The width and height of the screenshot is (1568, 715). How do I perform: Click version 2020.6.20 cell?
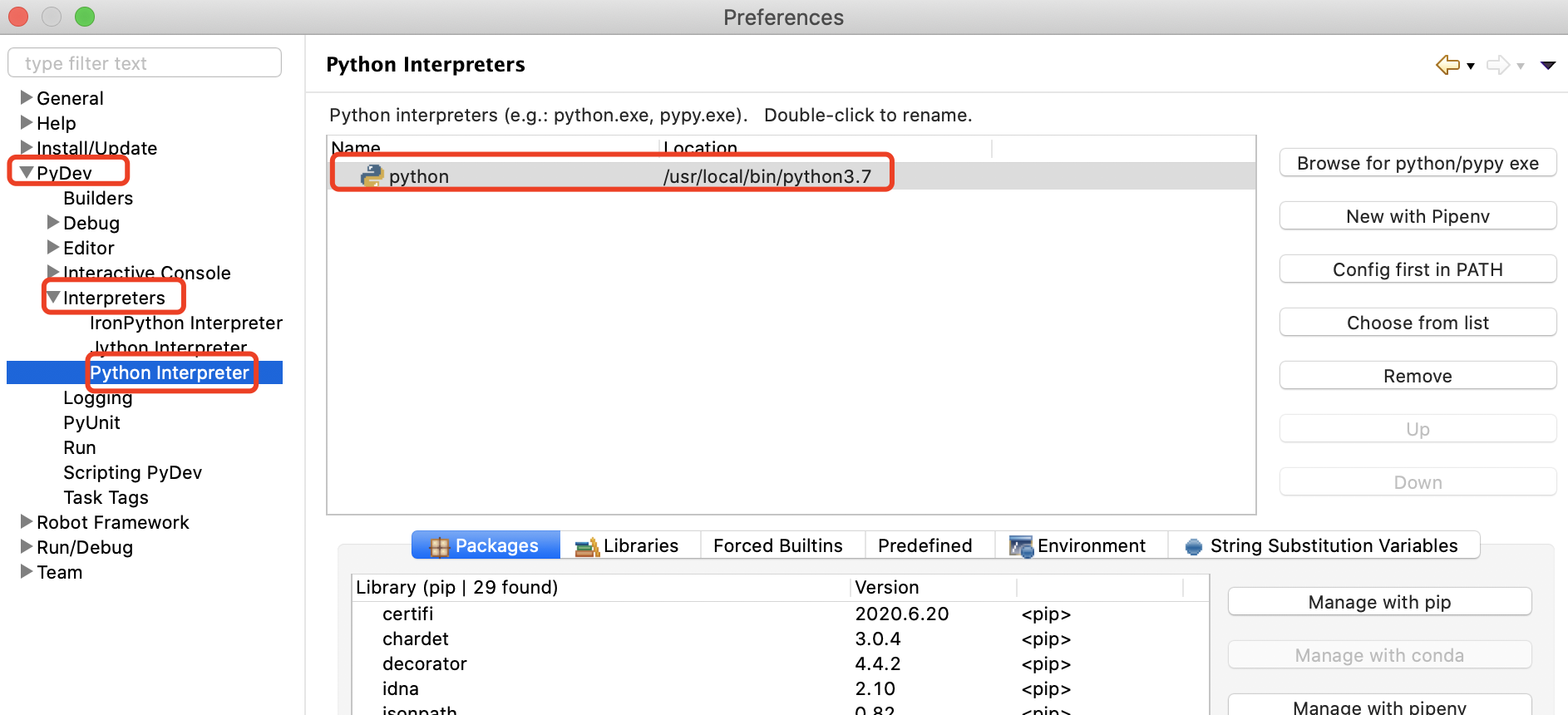902,614
